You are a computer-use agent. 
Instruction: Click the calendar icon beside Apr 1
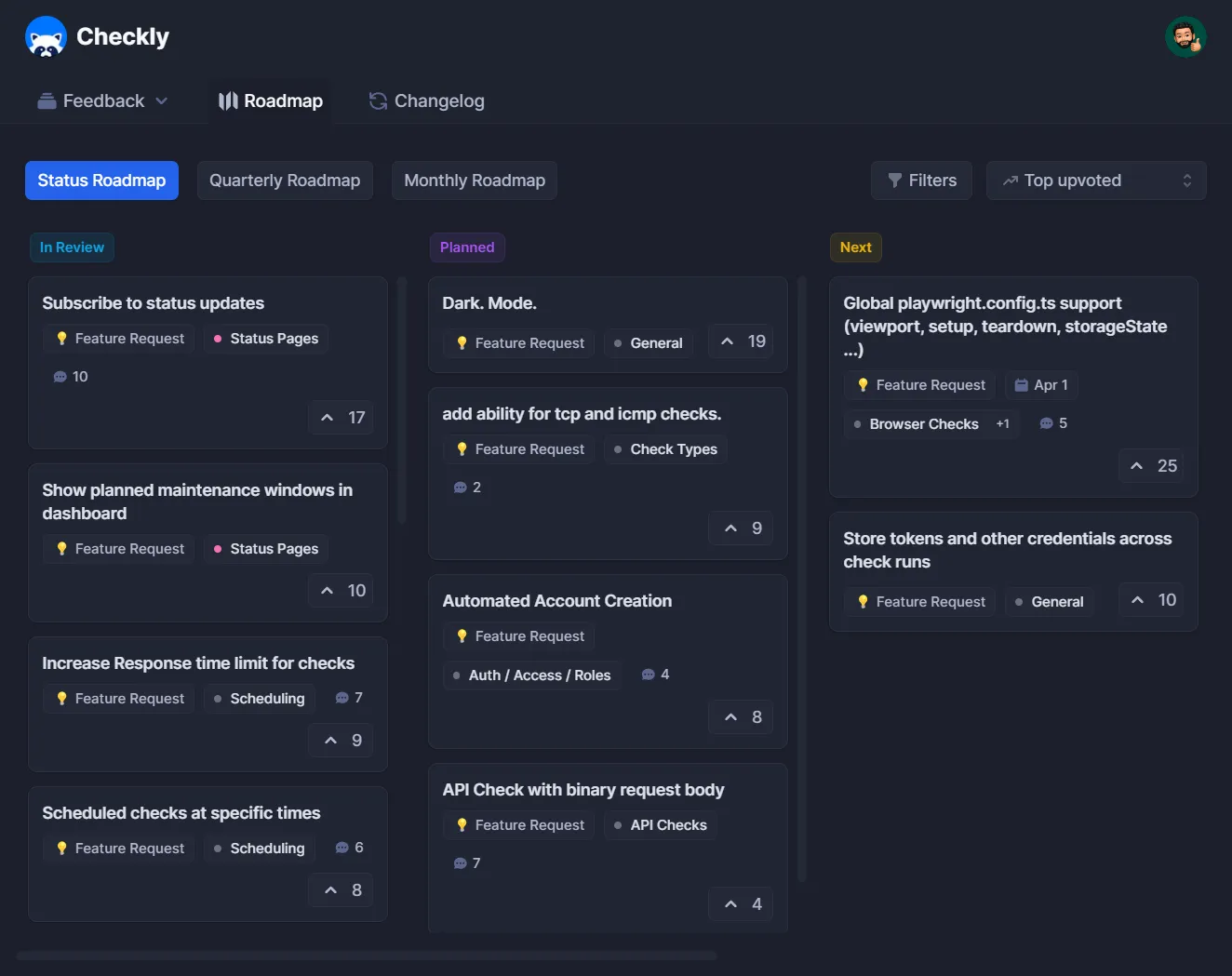point(1021,384)
